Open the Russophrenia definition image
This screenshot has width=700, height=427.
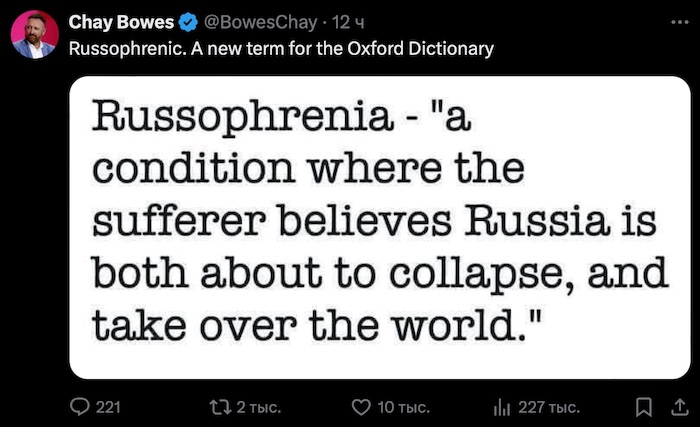[380, 227]
